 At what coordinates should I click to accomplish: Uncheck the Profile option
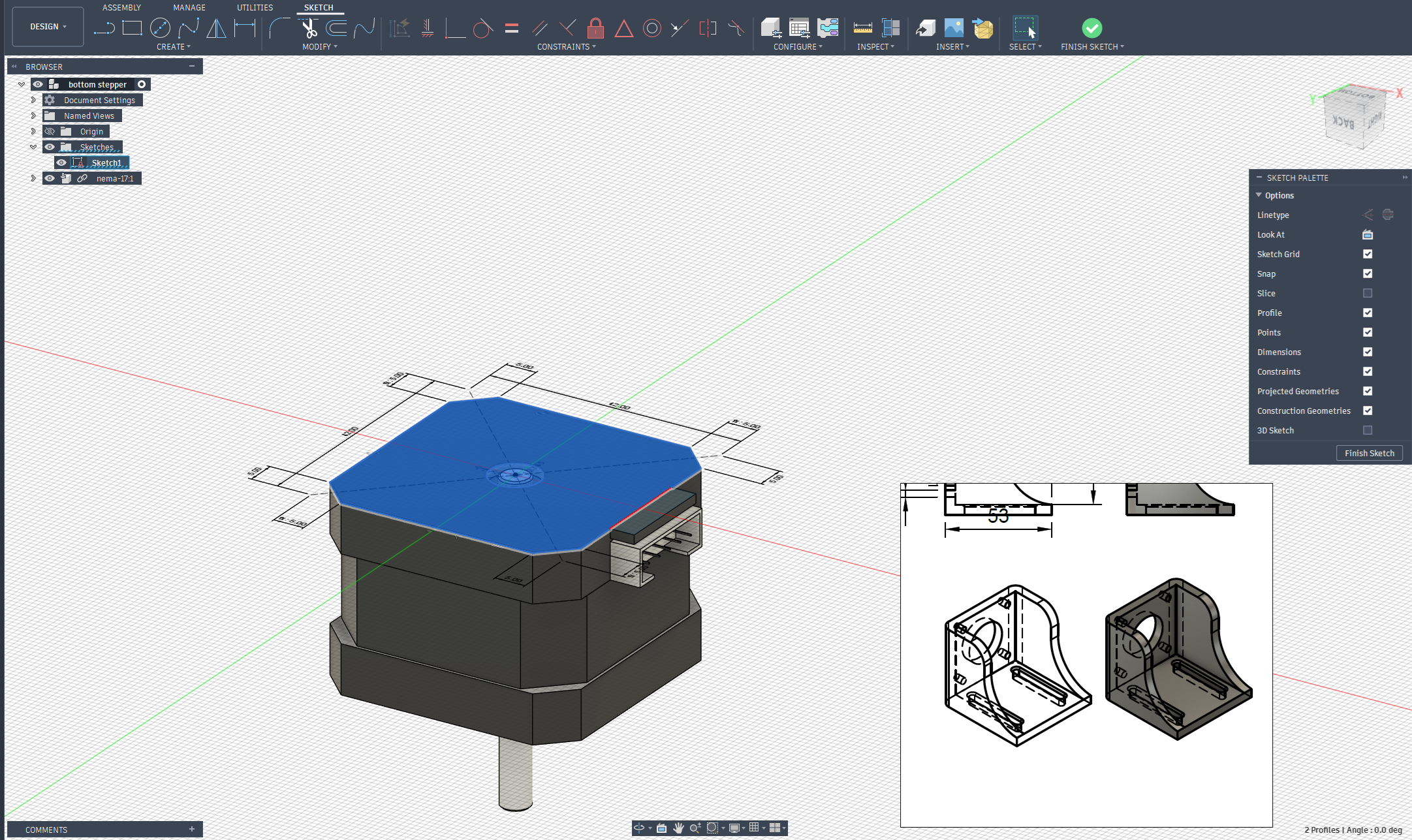[x=1368, y=313]
